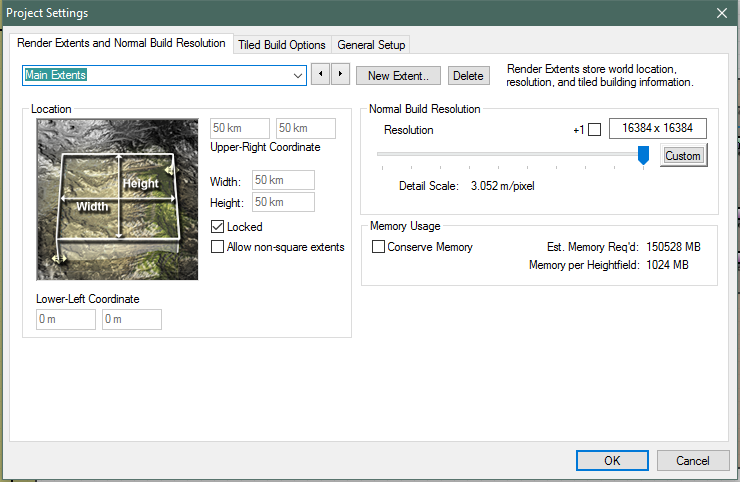The height and width of the screenshot is (482, 740).
Task: Toggle the Locked checkbox
Action: (218, 227)
